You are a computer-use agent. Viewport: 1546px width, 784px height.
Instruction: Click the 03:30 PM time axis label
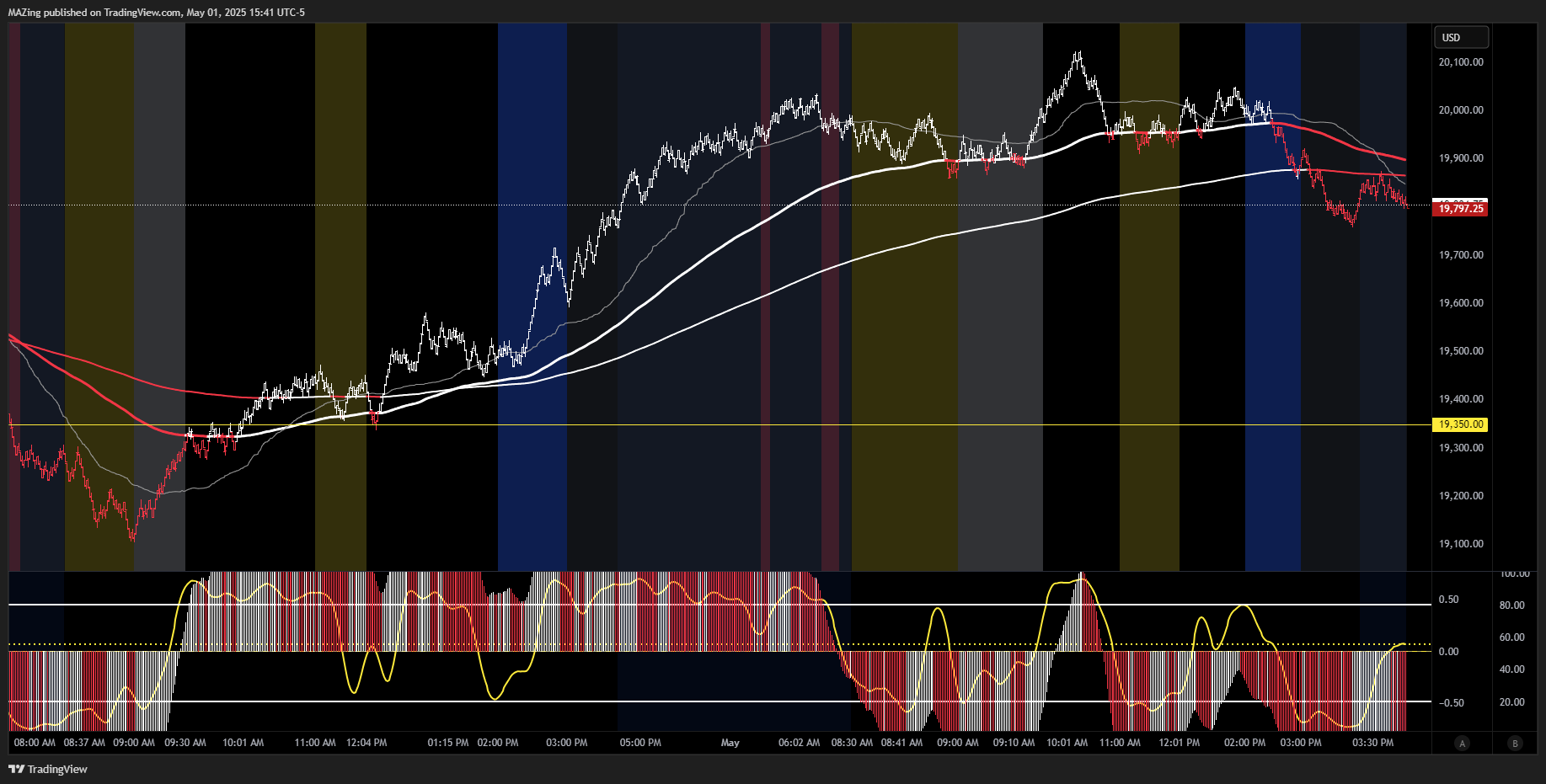tap(1372, 743)
